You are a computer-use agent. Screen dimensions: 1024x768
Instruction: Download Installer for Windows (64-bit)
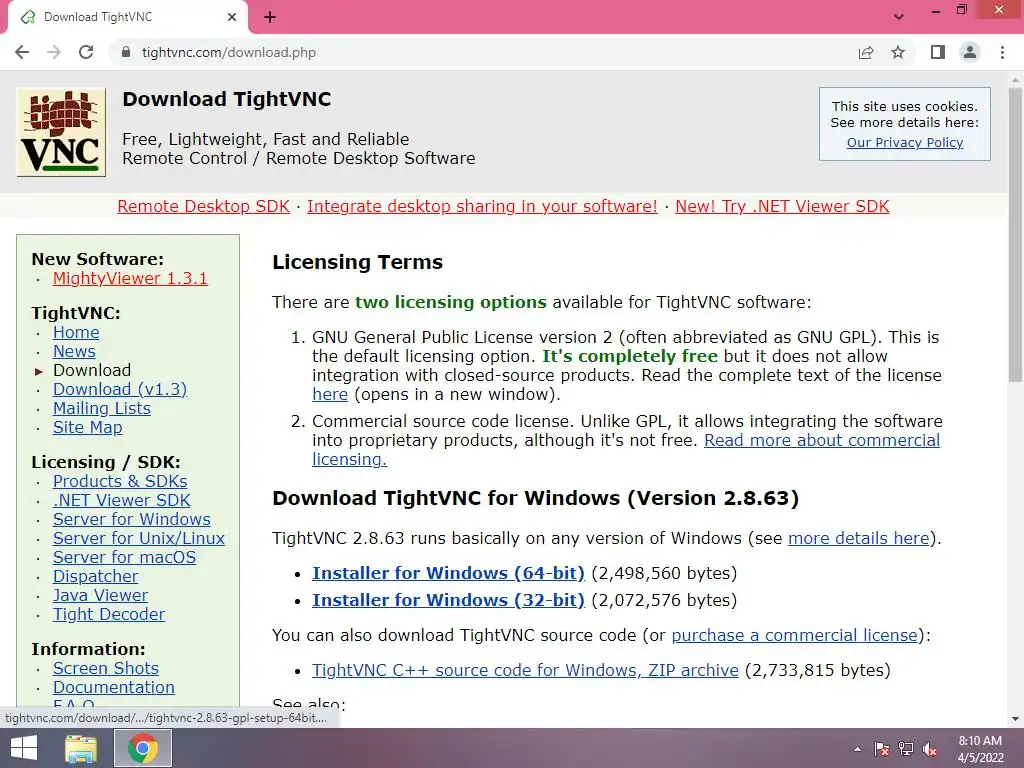pos(448,573)
